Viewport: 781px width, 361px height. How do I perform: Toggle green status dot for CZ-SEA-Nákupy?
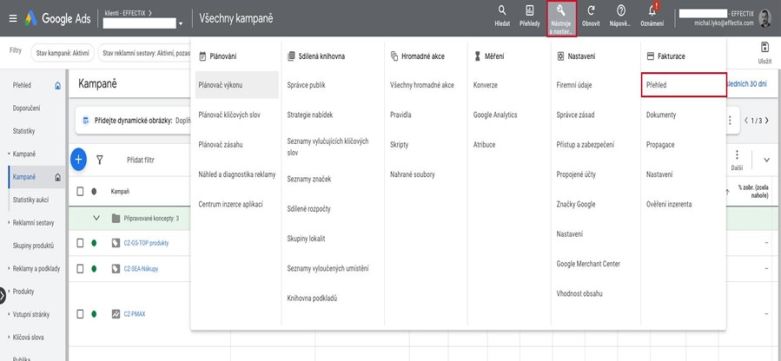coord(94,269)
